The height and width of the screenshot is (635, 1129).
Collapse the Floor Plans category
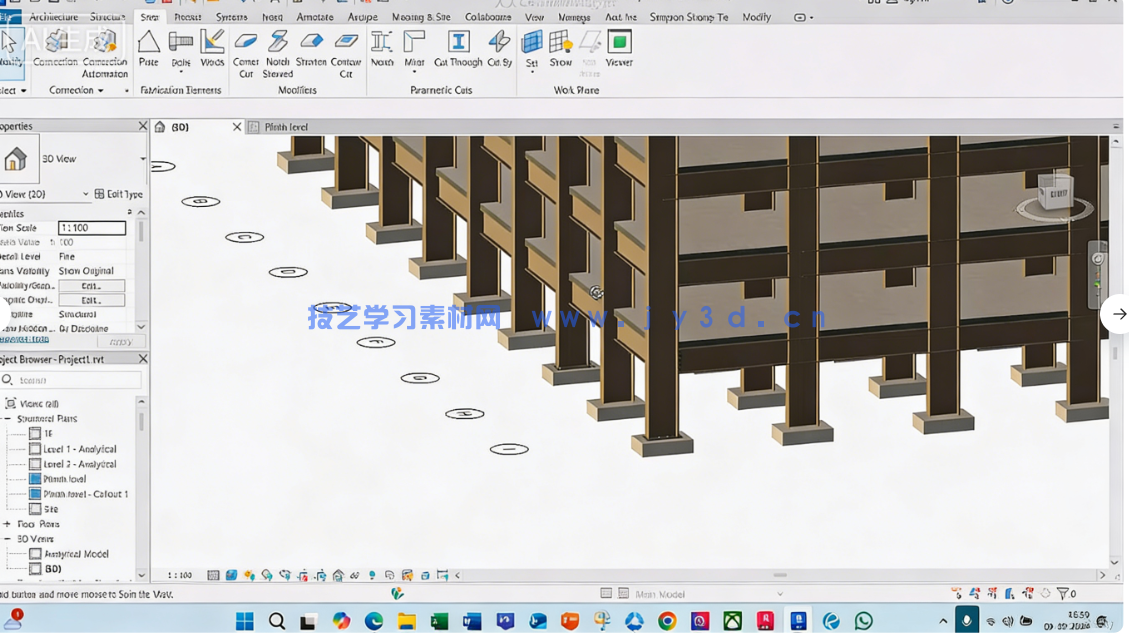[x=6, y=524]
